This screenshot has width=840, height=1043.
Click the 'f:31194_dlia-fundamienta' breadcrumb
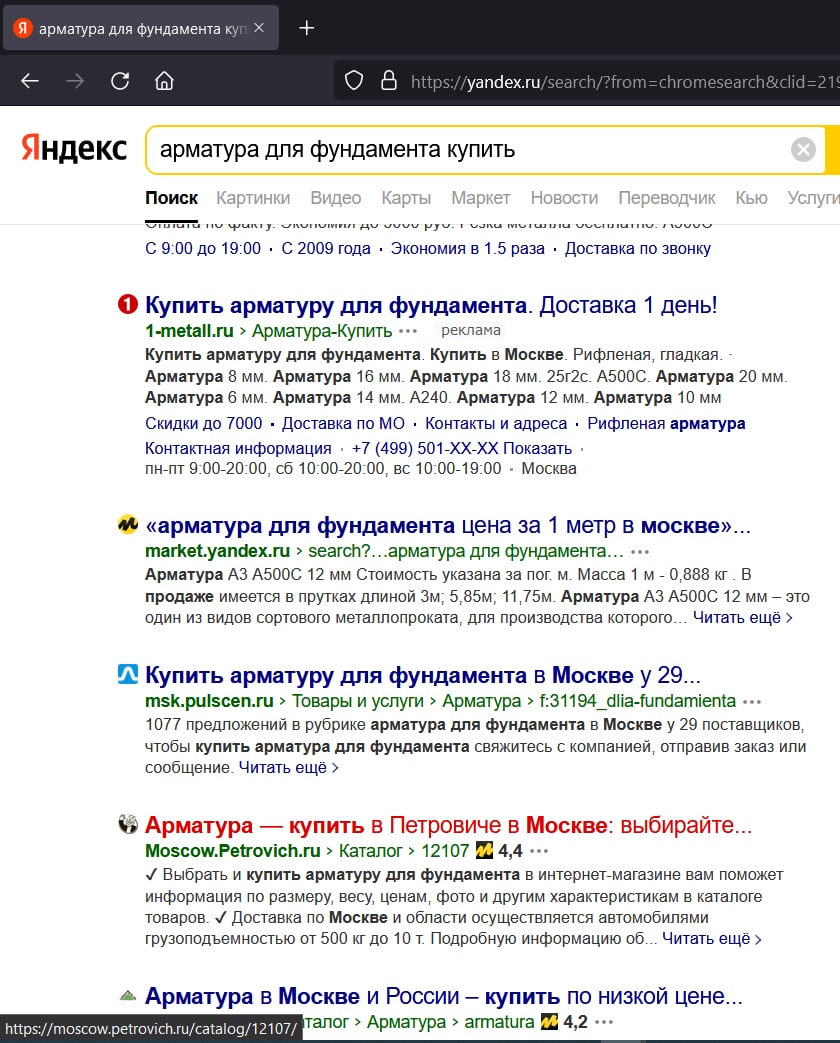pyautogui.click(x=638, y=701)
